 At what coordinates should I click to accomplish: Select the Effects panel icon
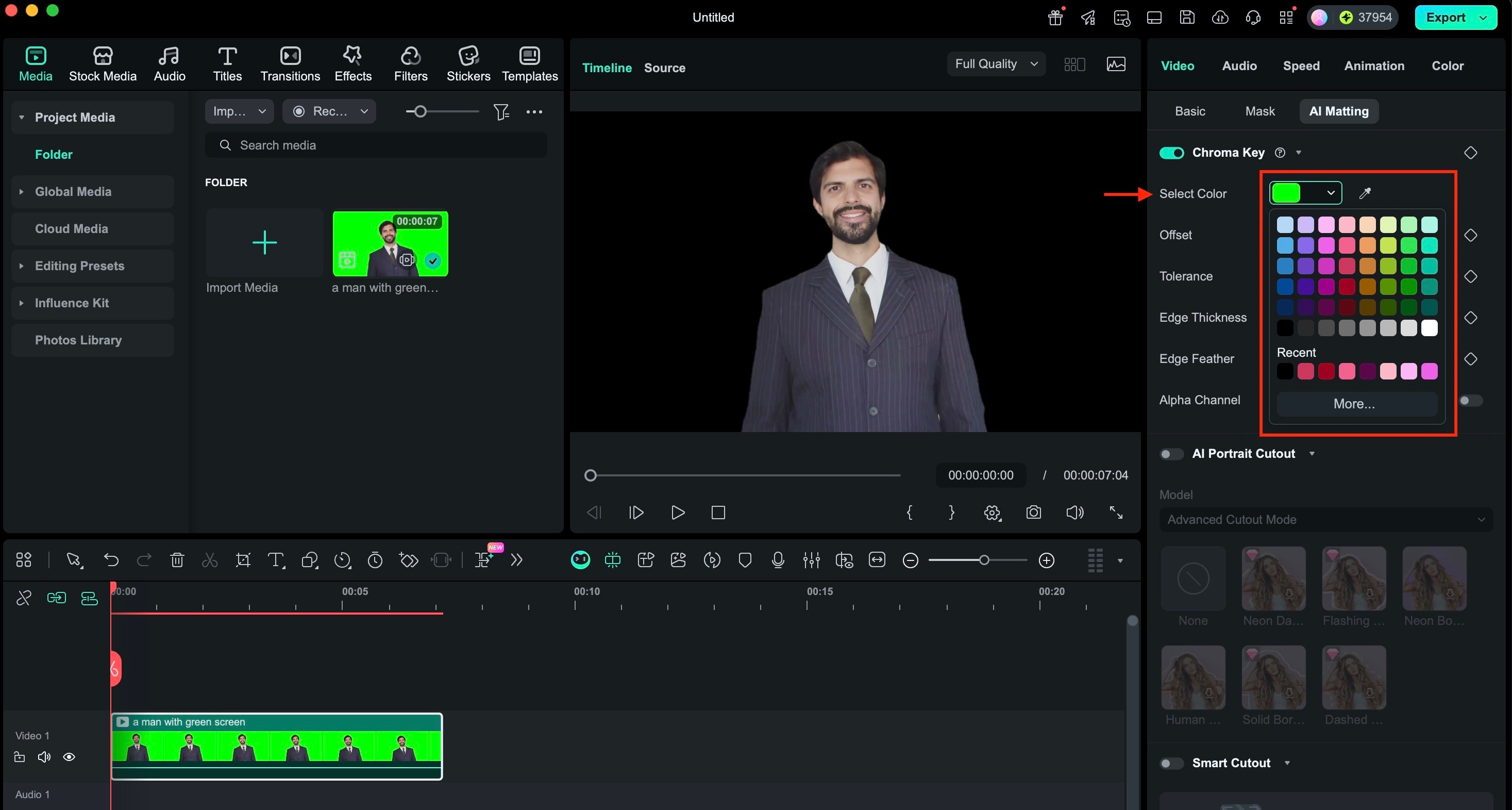click(x=352, y=63)
